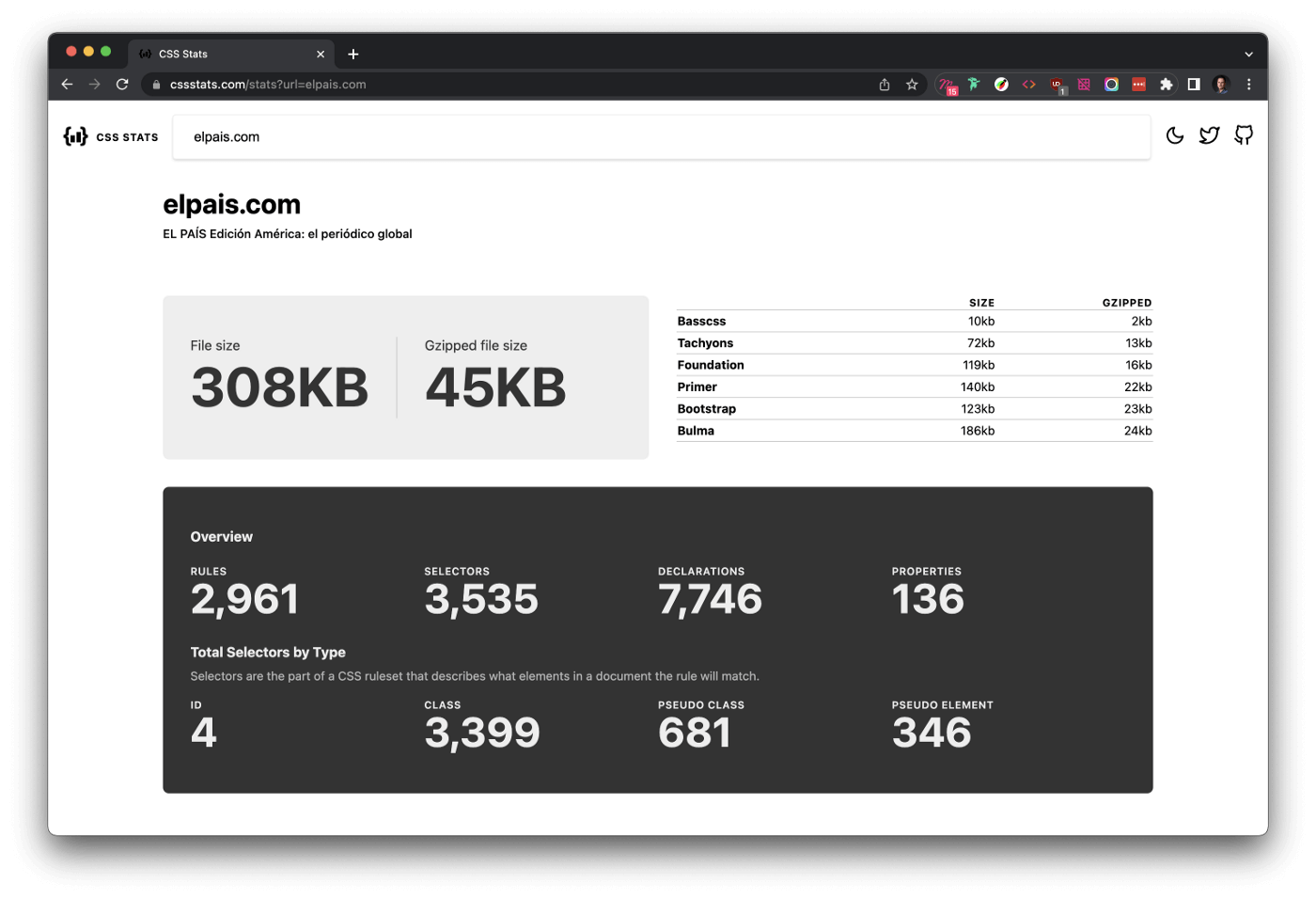
Task: Click the properties count 136
Action: (928, 600)
